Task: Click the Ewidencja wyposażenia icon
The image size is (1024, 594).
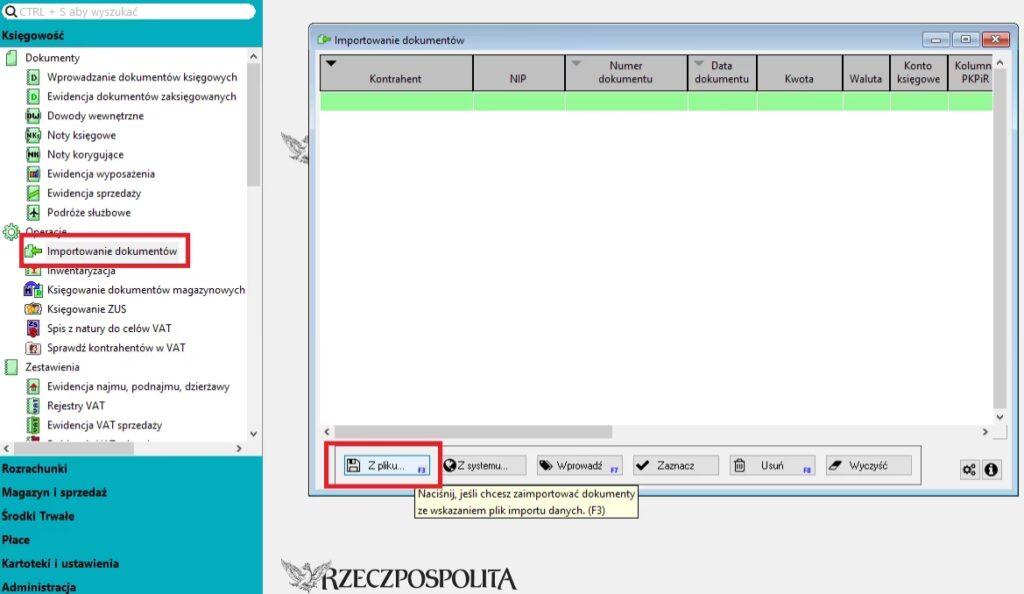Action: [x=33, y=174]
